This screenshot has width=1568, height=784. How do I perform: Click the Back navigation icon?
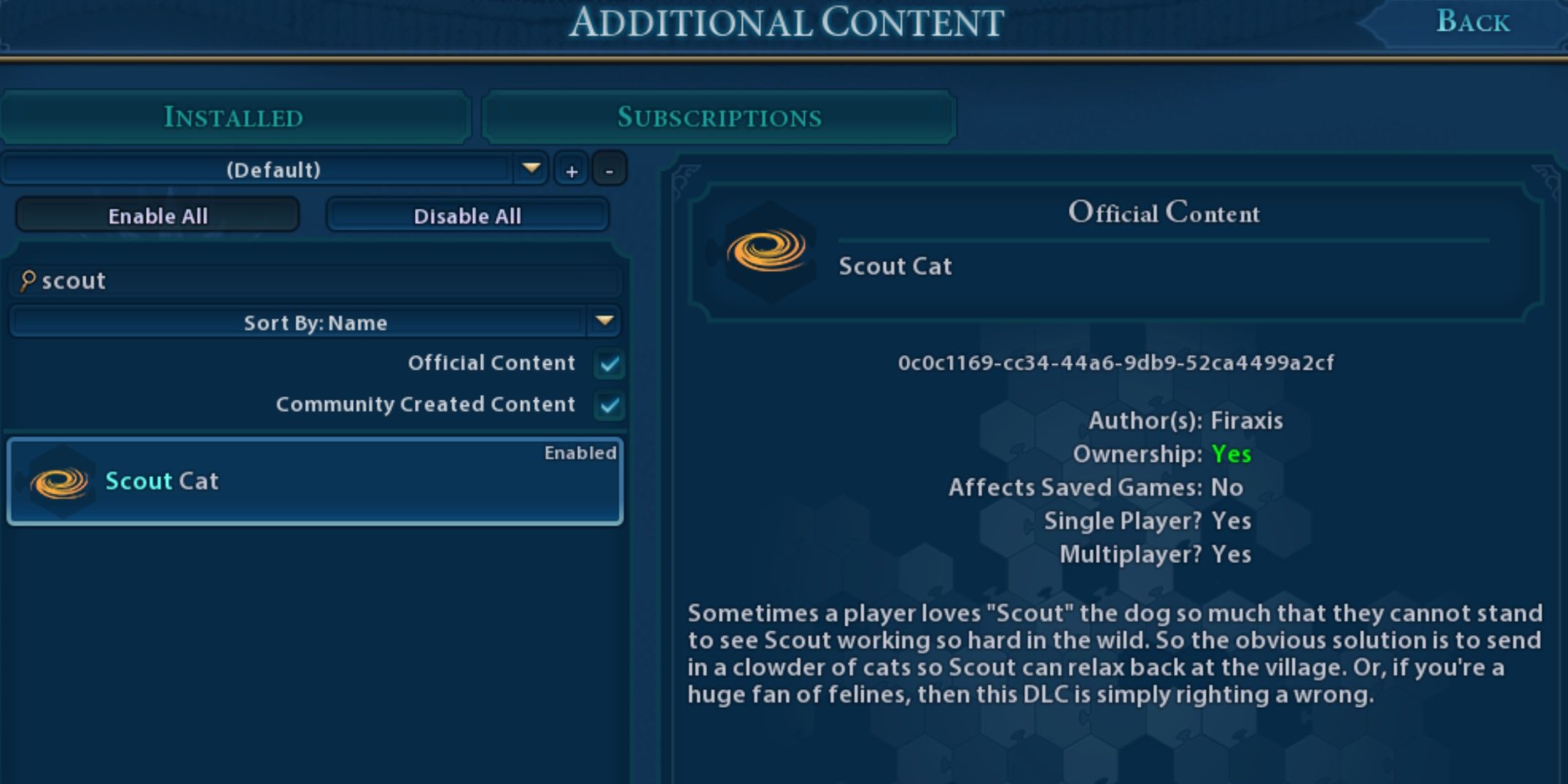[x=1476, y=27]
